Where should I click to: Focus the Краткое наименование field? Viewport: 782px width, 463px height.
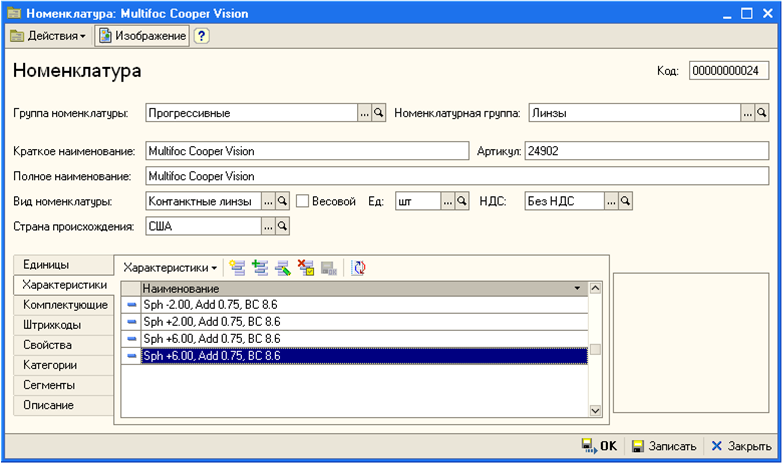[x=307, y=151]
